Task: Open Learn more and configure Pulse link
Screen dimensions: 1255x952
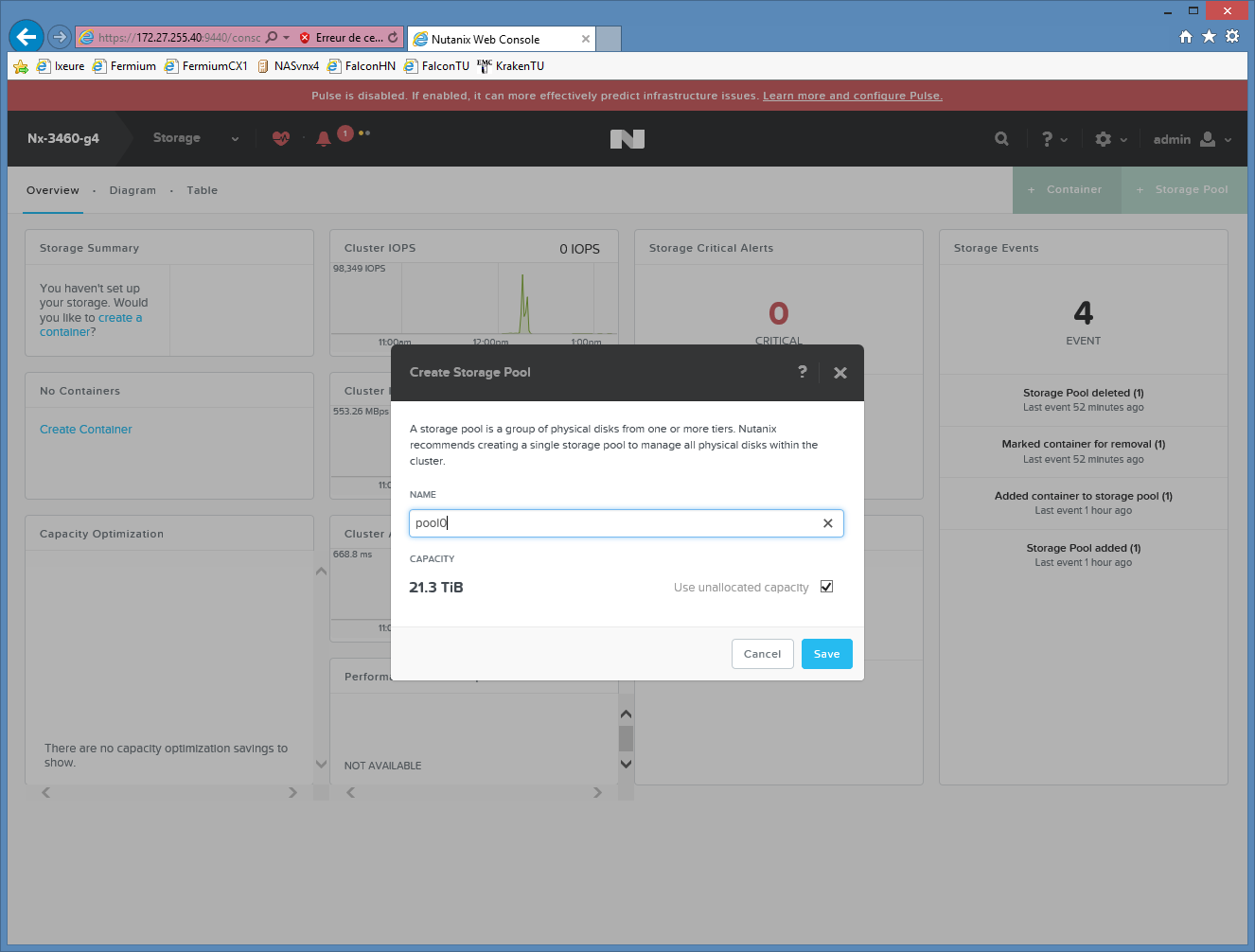Action: click(x=853, y=96)
